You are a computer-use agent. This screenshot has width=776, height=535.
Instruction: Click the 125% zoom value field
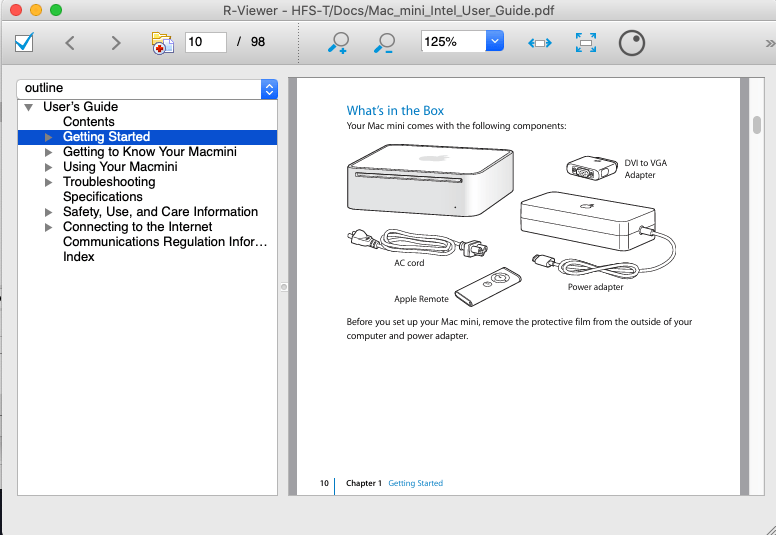[x=453, y=42]
